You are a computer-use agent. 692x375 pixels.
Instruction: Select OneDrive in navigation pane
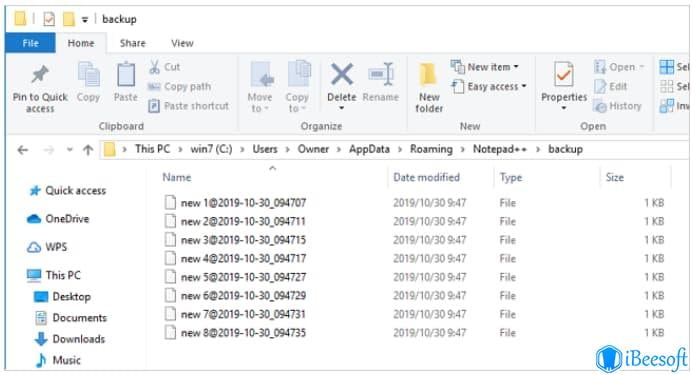(x=58, y=219)
